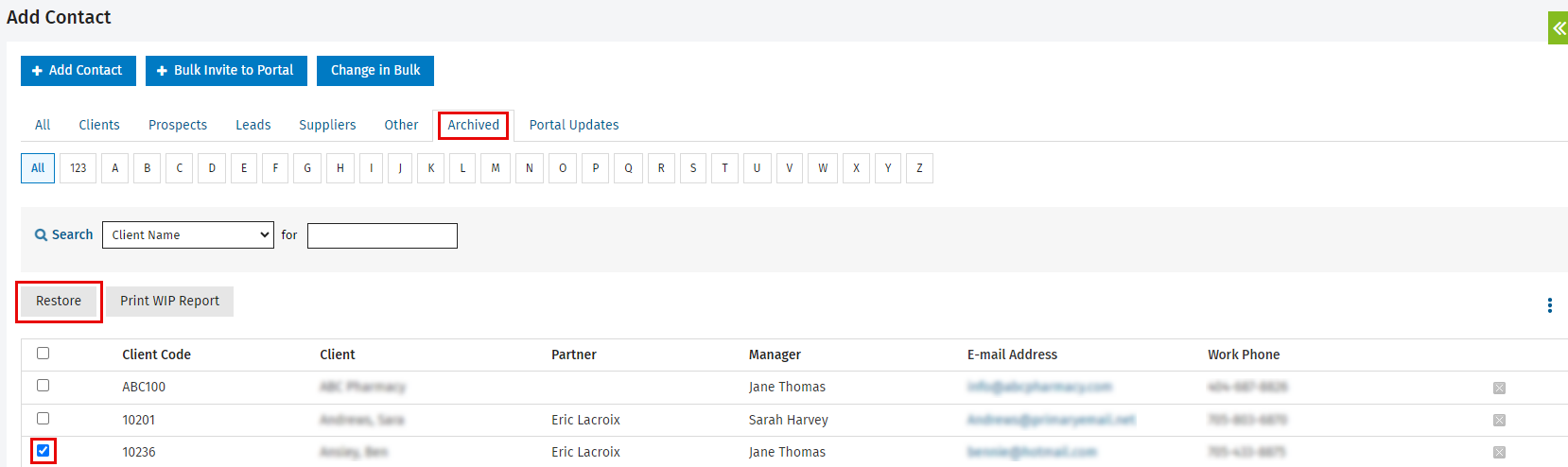The height and width of the screenshot is (467, 1568).
Task: Filter contacts by letter Q
Action: click(x=628, y=168)
